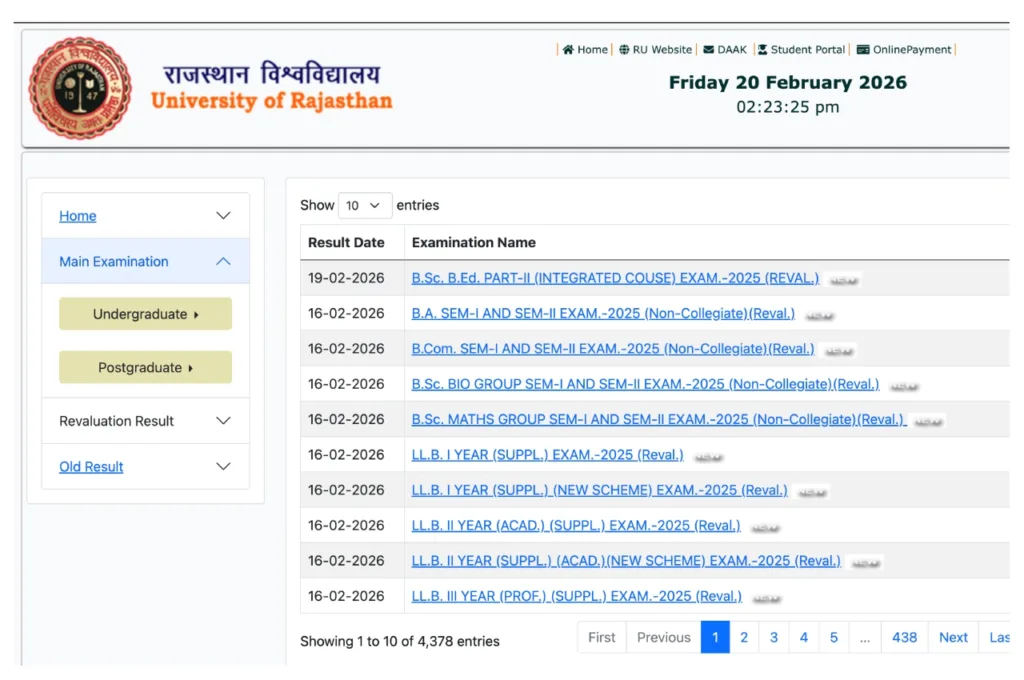Click the Undergraduate button
The image size is (1024, 680).
click(x=145, y=313)
